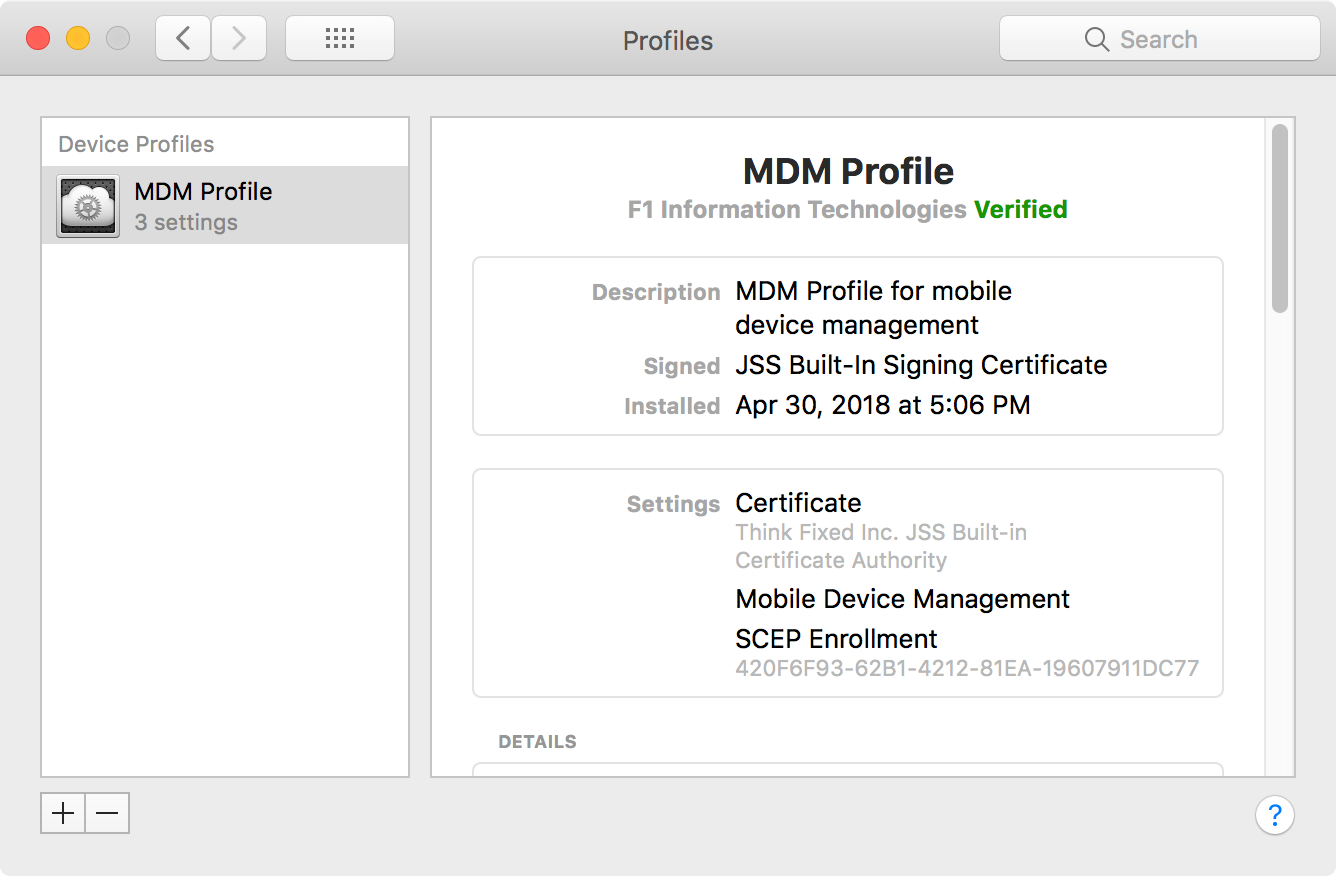Minimize the Profiles window

[x=78, y=39]
